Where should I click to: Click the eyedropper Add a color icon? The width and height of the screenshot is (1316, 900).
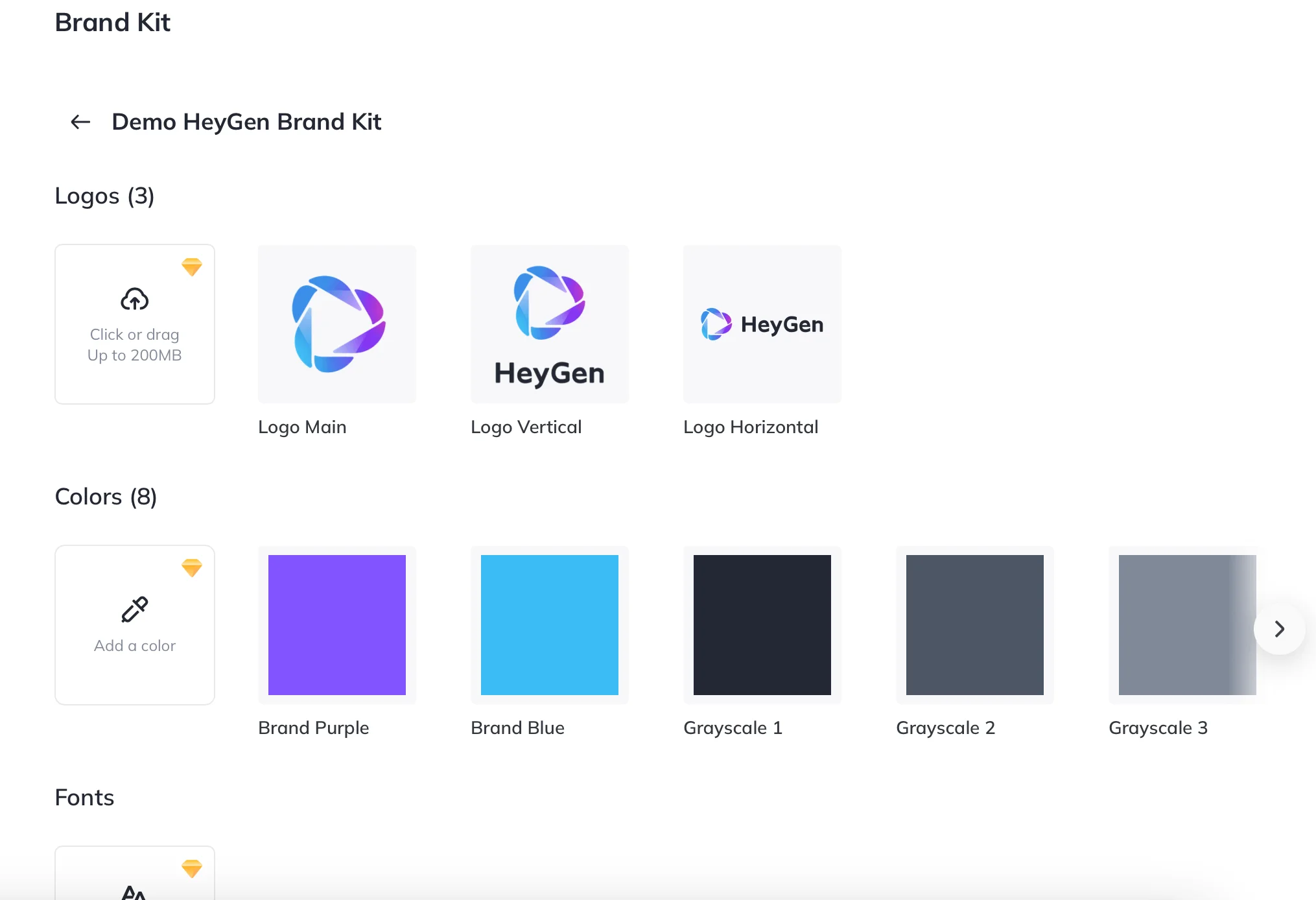click(x=135, y=610)
